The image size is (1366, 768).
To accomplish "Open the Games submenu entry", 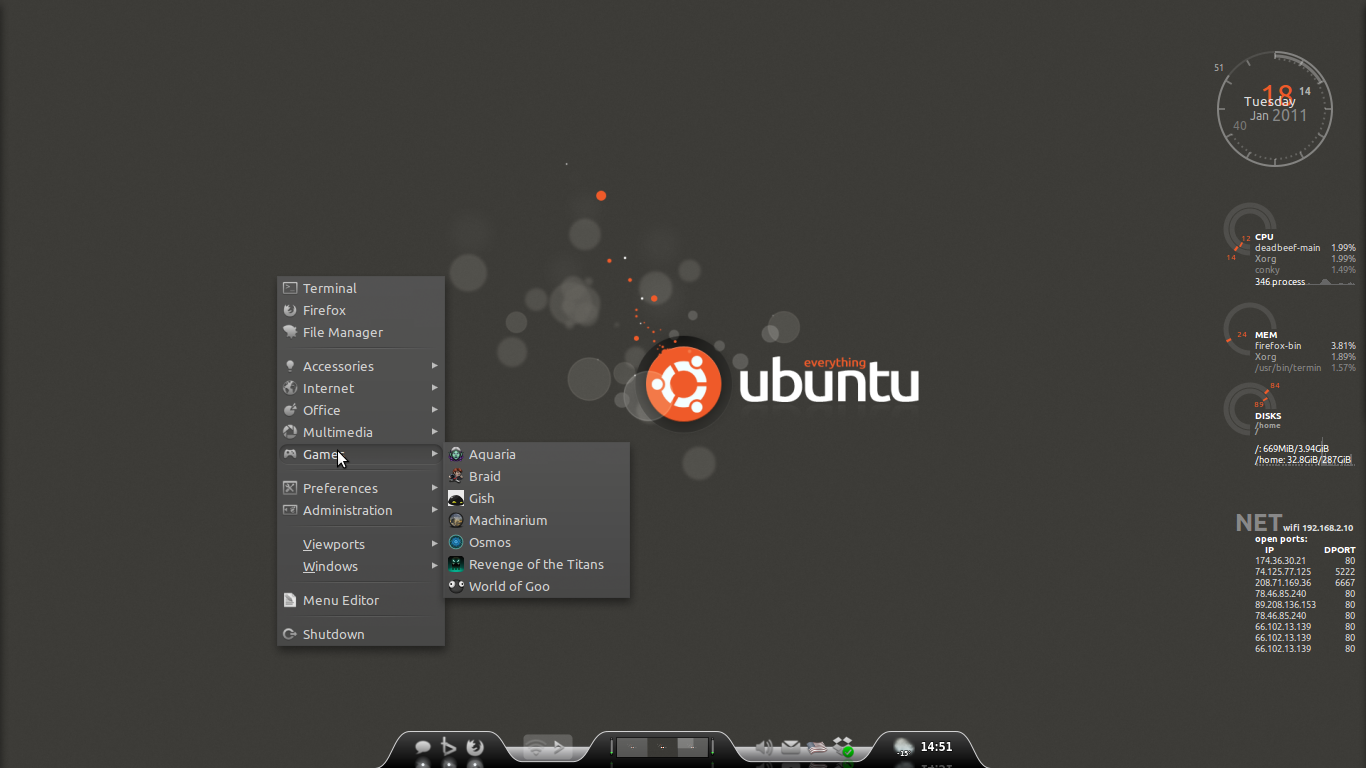I will [361, 454].
